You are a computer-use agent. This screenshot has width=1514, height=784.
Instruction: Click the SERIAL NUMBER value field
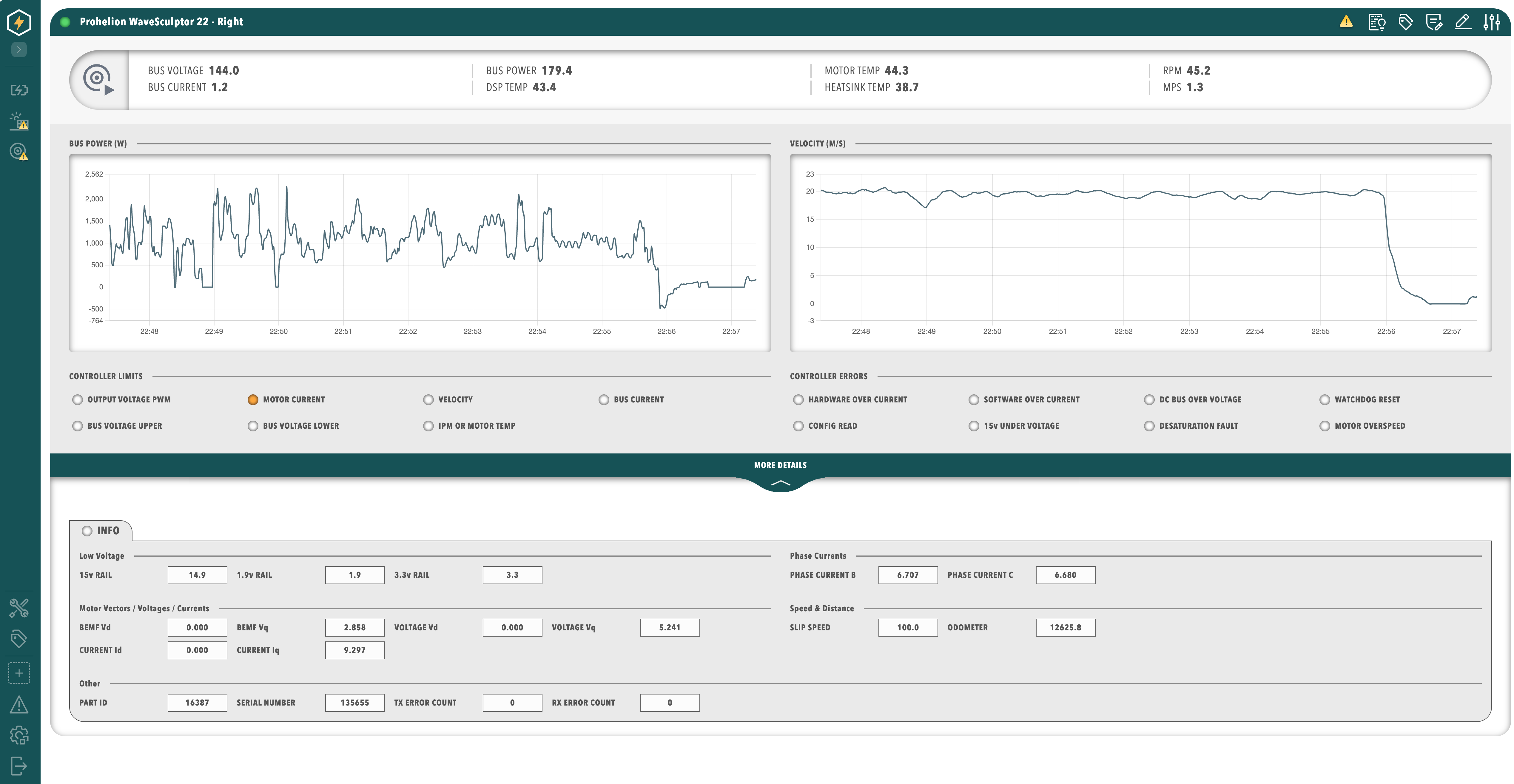pos(354,702)
